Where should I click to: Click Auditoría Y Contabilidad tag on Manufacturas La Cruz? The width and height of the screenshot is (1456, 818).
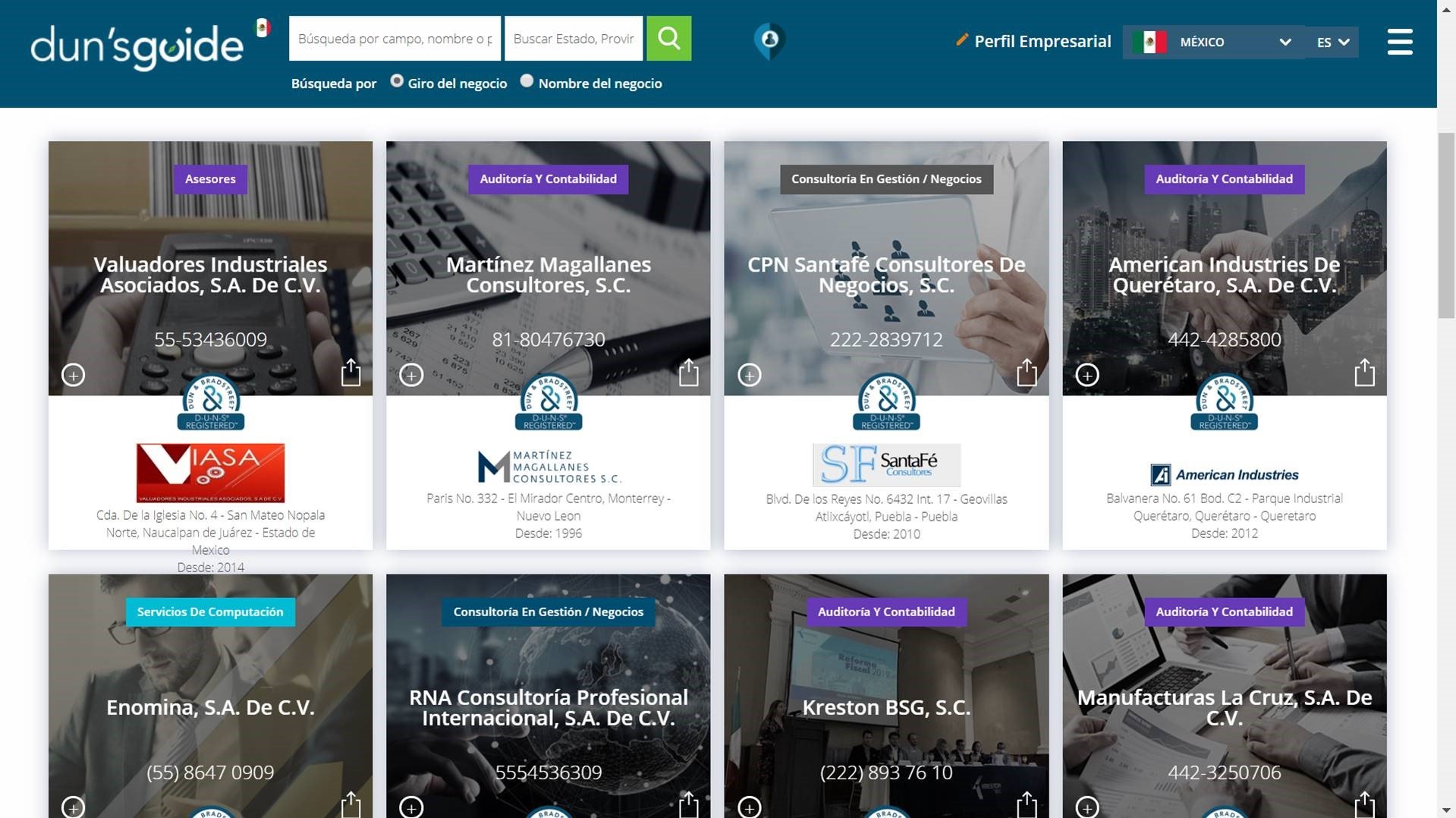click(x=1225, y=612)
